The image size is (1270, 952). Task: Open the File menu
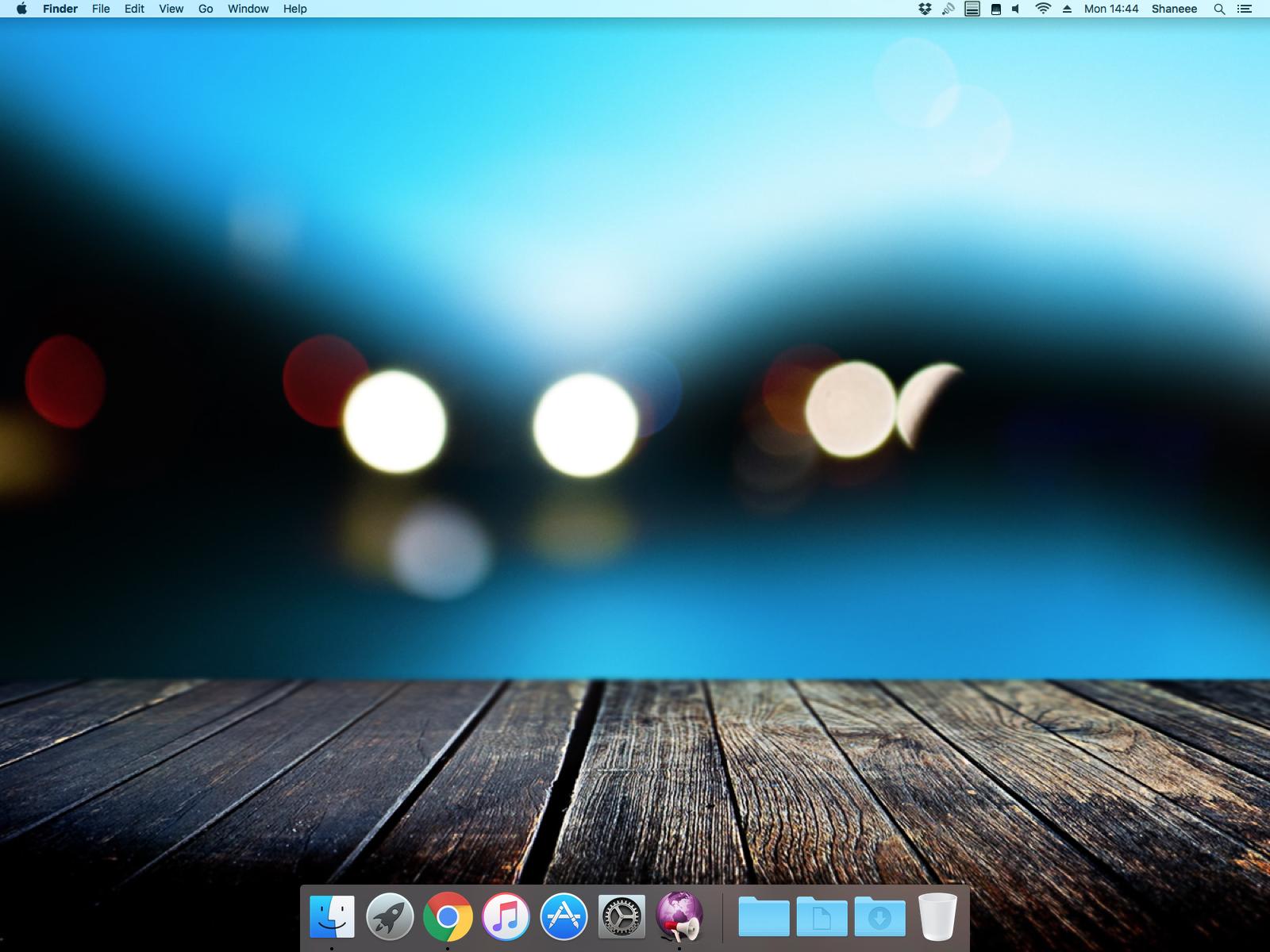pos(101,9)
